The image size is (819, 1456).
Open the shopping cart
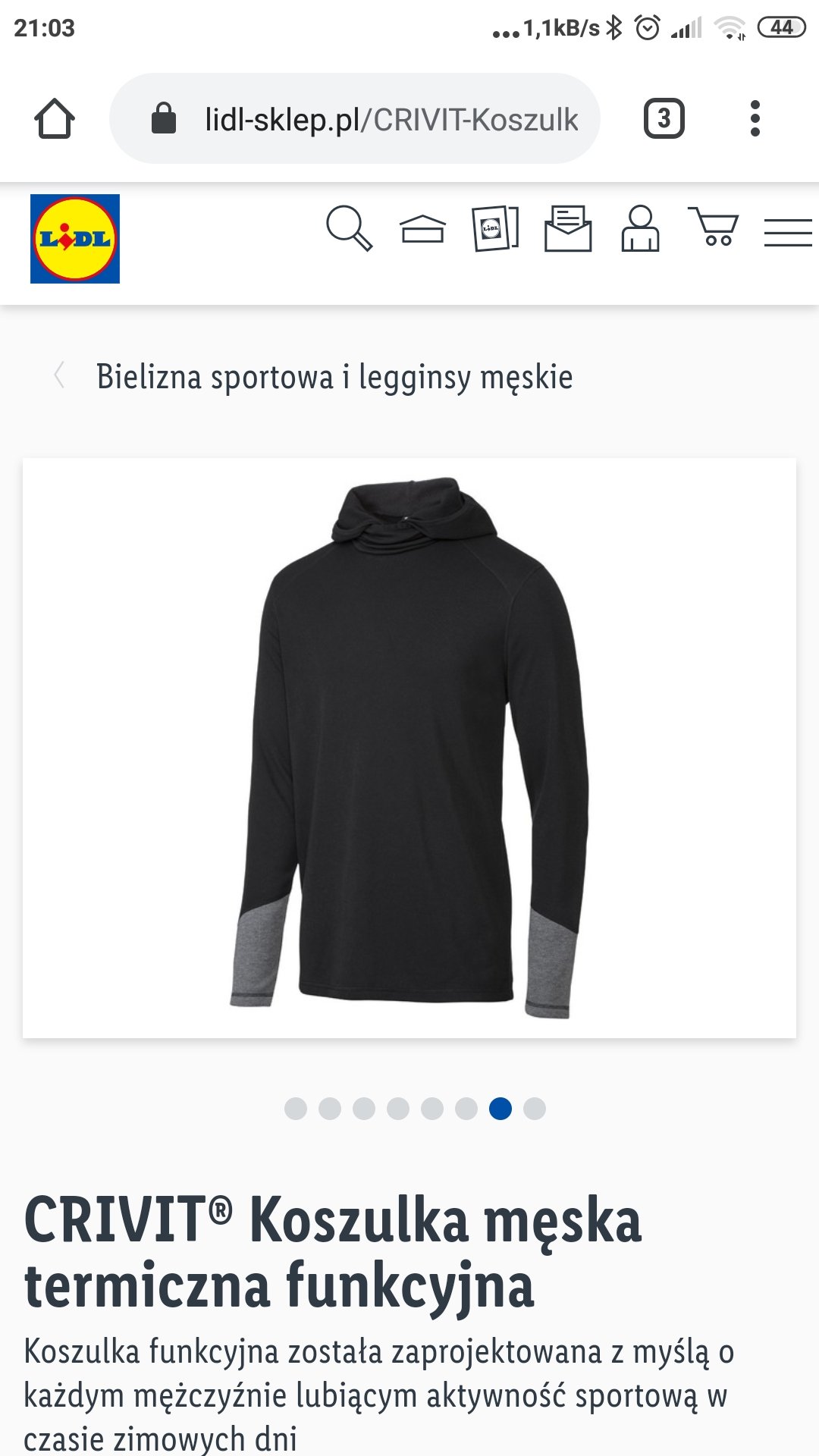pos(714,226)
